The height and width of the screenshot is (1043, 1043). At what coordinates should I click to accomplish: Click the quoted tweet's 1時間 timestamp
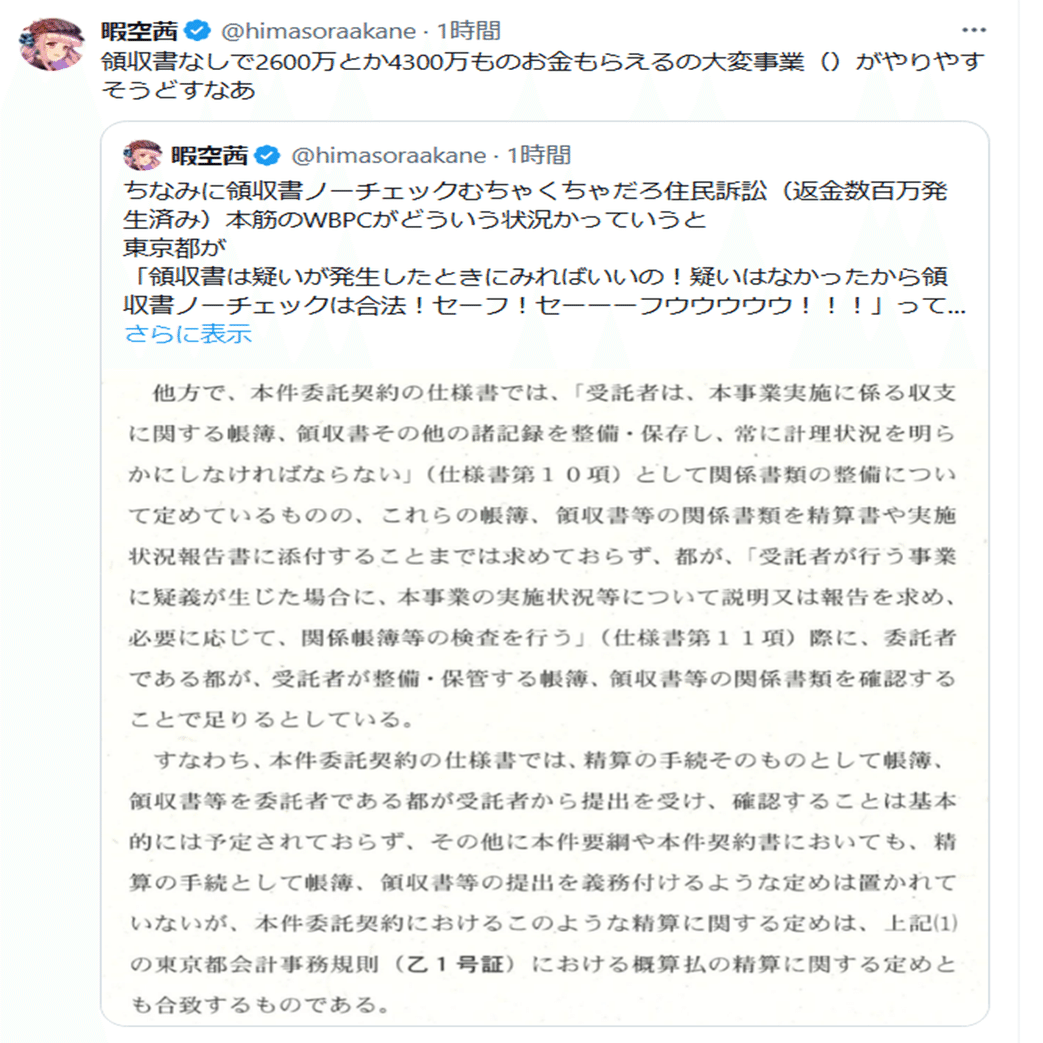[539, 155]
